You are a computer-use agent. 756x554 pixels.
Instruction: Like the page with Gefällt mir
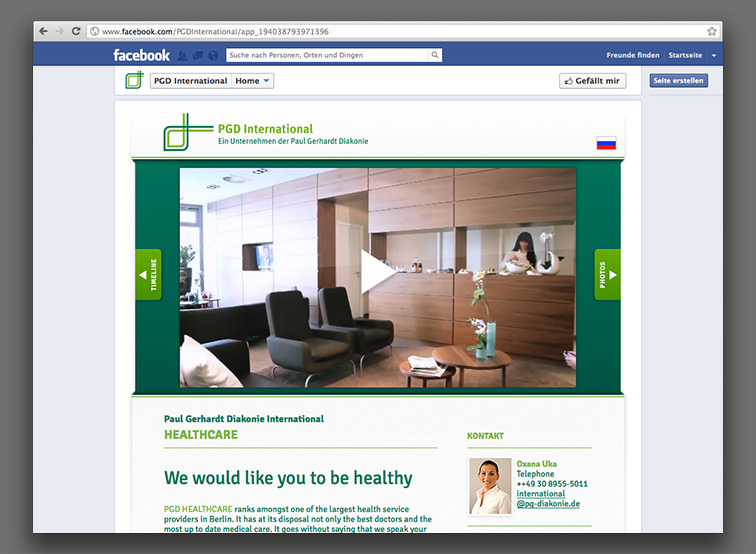(593, 81)
